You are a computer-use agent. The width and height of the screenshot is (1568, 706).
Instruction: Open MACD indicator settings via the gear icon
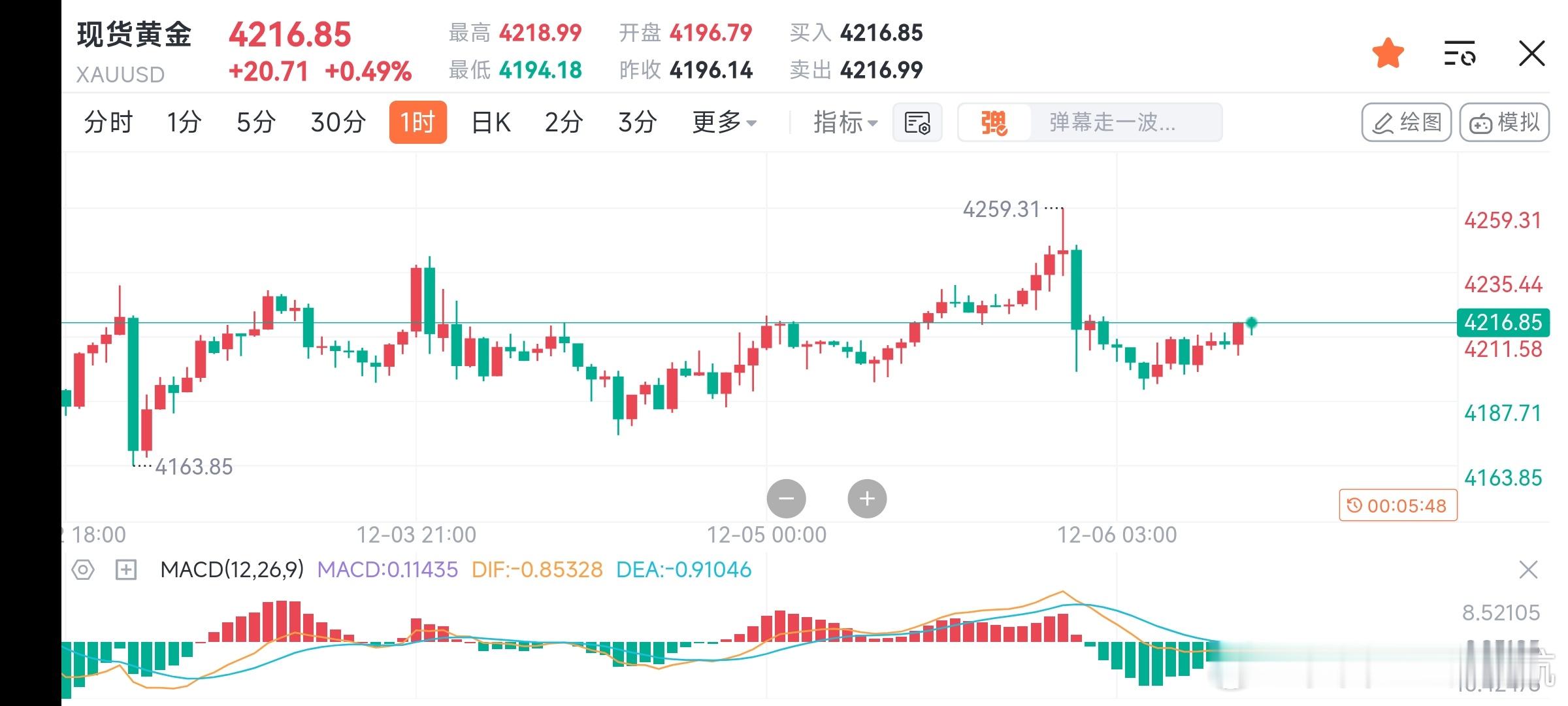point(84,571)
